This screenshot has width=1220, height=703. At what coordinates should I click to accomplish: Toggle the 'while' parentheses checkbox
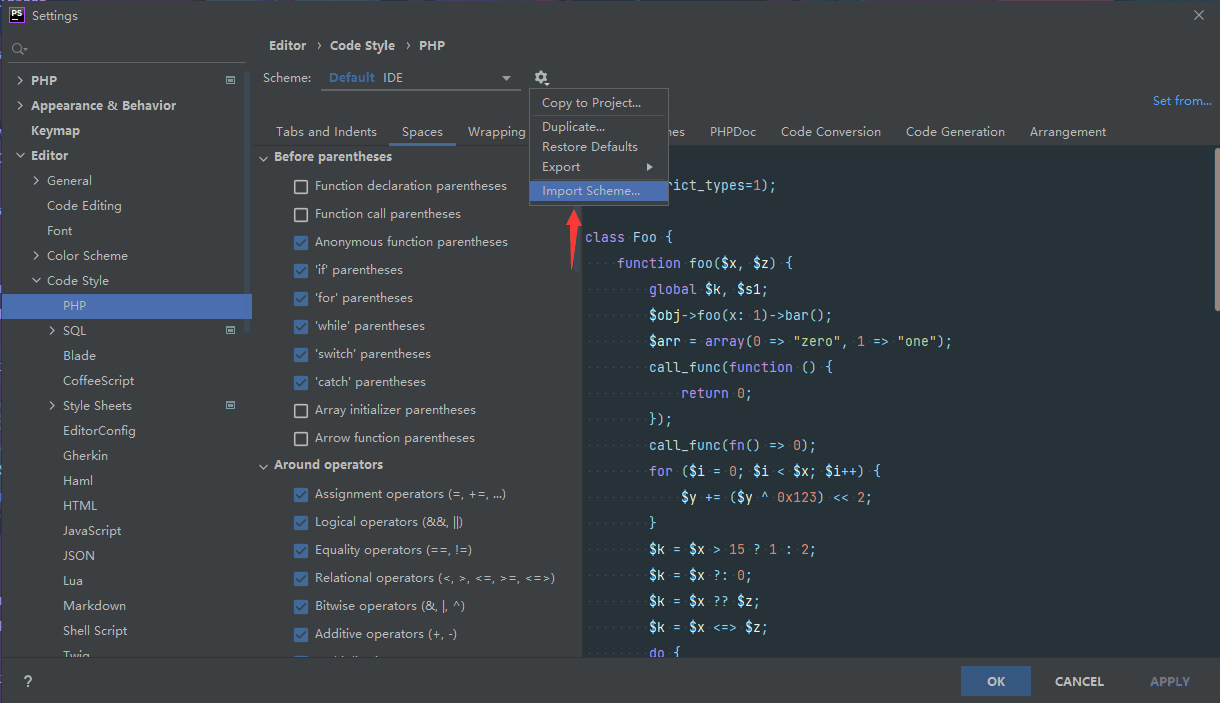301,326
